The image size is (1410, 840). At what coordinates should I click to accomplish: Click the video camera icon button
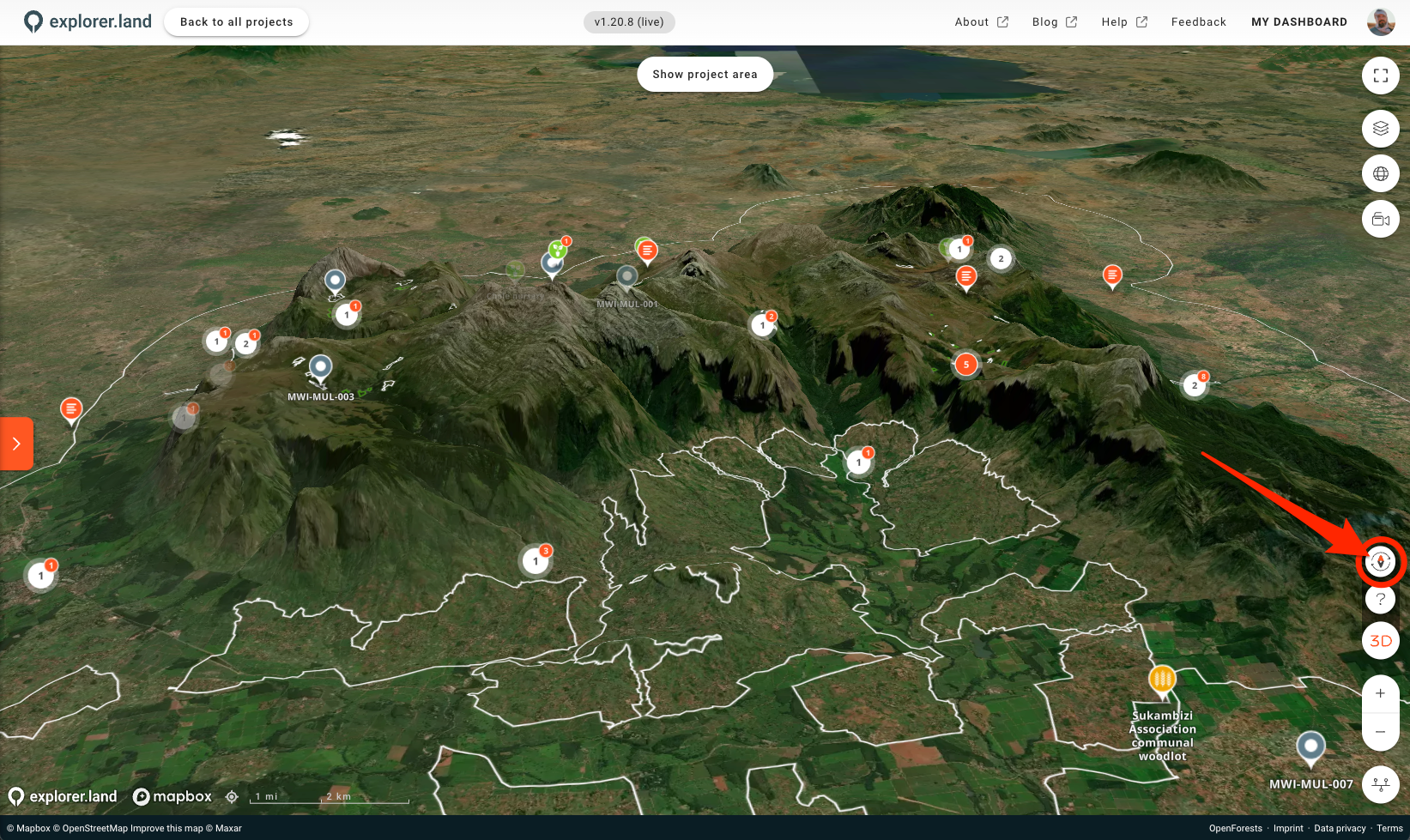click(x=1380, y=220)
